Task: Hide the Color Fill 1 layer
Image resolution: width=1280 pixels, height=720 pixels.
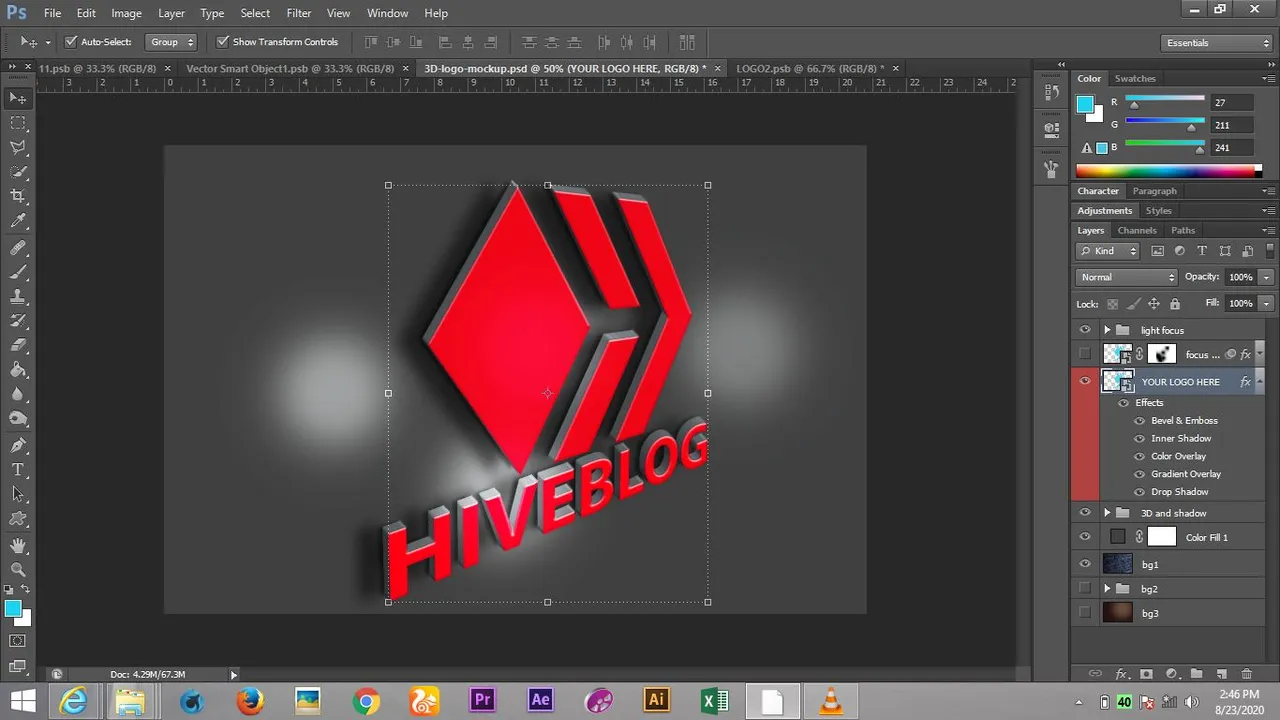Action: (1085, 537)
